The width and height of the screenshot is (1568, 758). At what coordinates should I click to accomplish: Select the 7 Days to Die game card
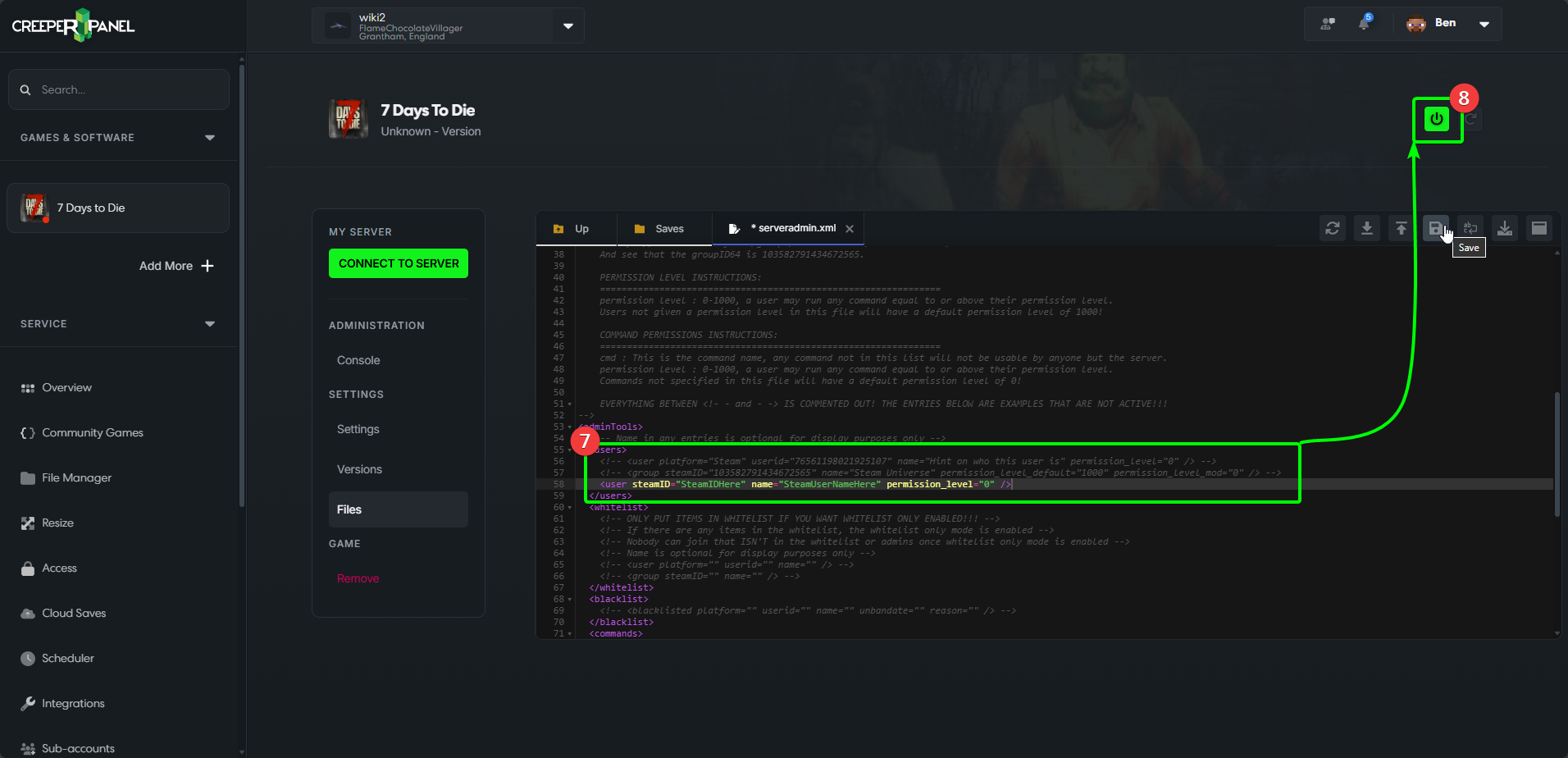118,208
